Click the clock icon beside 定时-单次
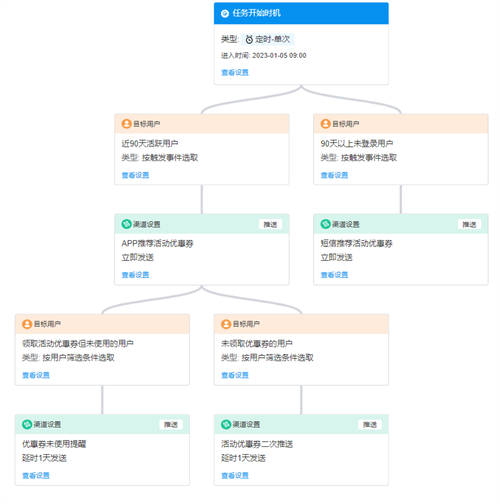Image resolution: width=500 pixels, height=504 pixels. [x=249, y=40]
